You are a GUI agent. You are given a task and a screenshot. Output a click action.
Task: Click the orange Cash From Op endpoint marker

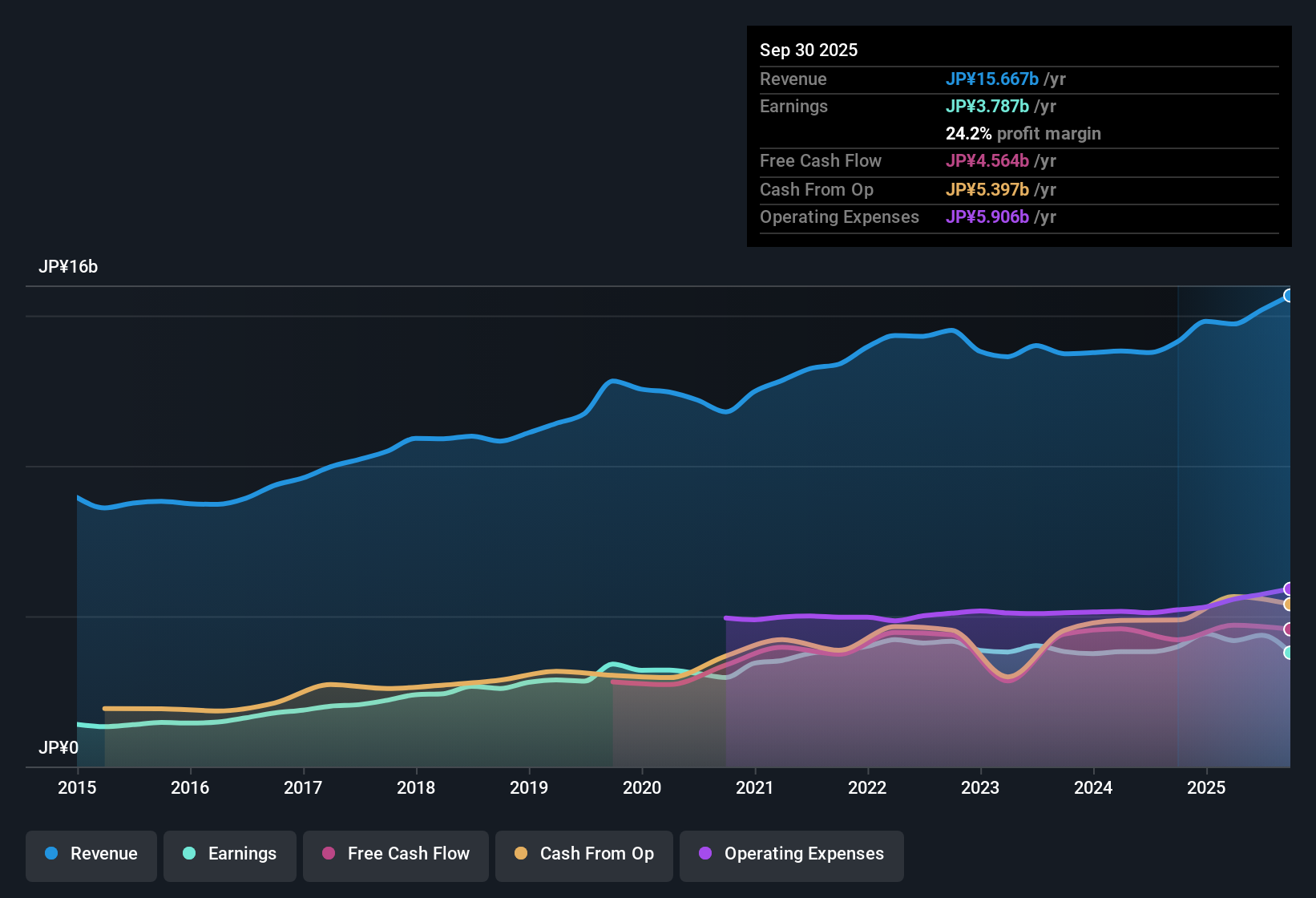(x=1288, y=605)
